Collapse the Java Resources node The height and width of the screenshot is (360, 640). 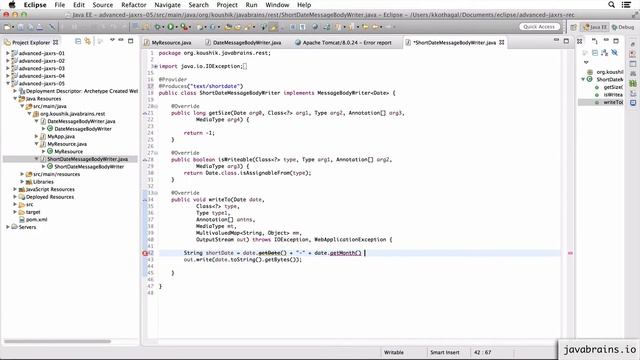[x=15, y=98]
